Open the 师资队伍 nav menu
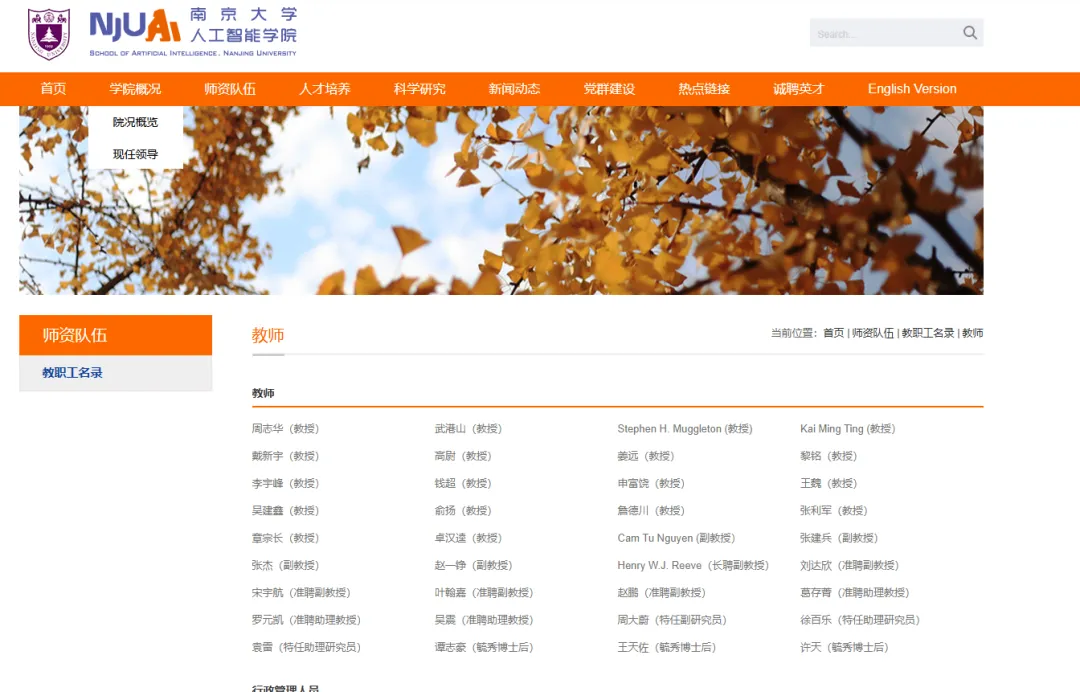The image size is (1080, 692). coord(230,89)
